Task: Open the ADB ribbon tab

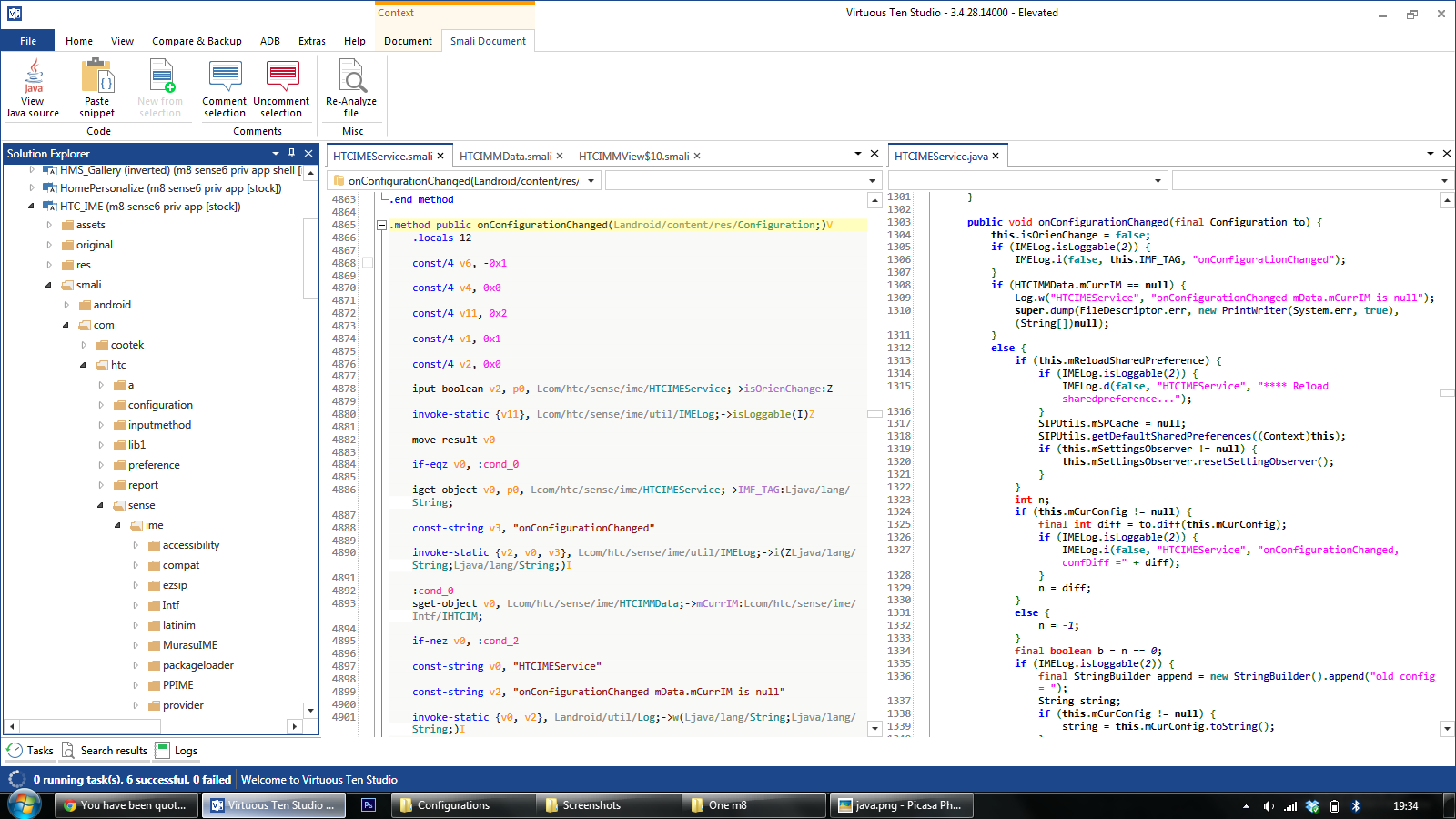Action: pyautogui.click(x=270, y=41)
